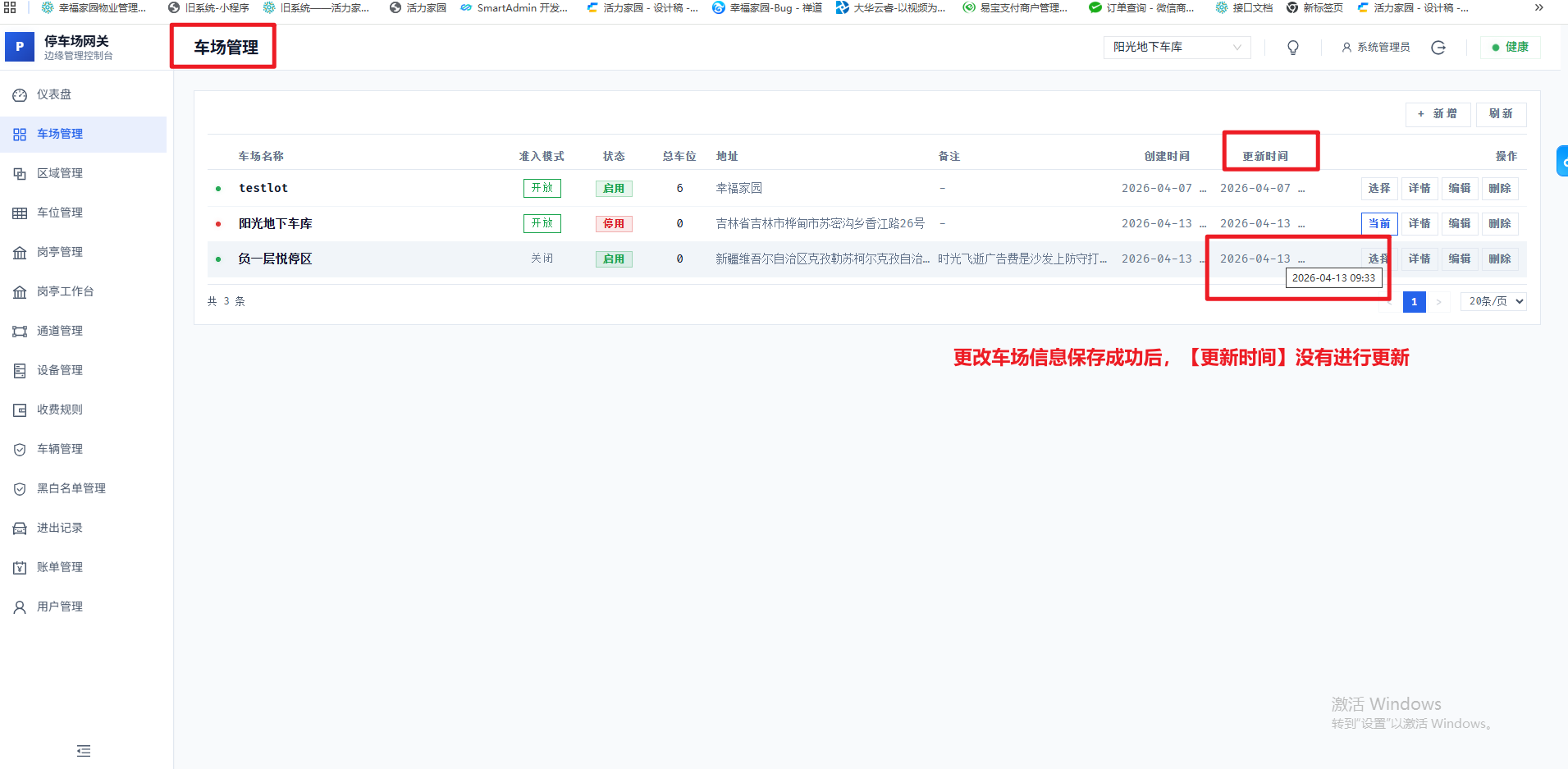Viewport: 1568px width, 769px height.
Task: Click the 仪表盘 dashboard icon in sidebar
Action: pos(20,95)
